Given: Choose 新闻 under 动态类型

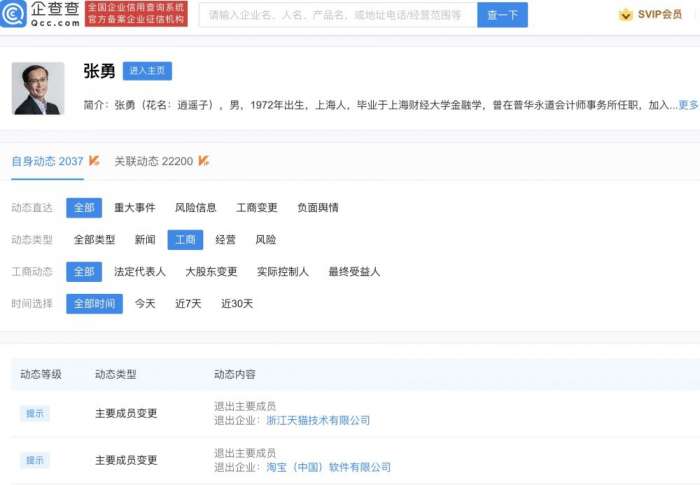Looking at the screenshot, I should [145, 240].
